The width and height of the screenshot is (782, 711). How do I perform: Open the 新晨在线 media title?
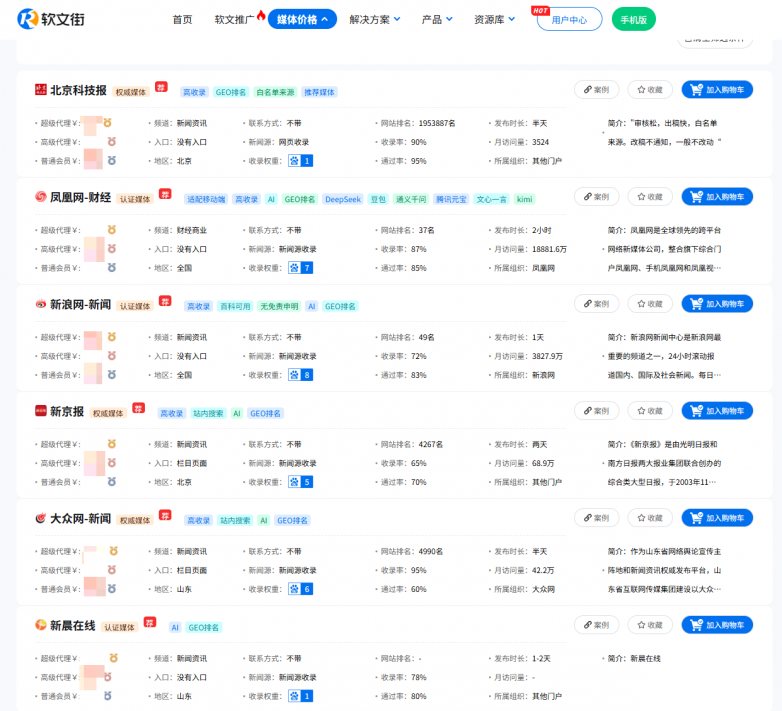(x=73, y=625)
